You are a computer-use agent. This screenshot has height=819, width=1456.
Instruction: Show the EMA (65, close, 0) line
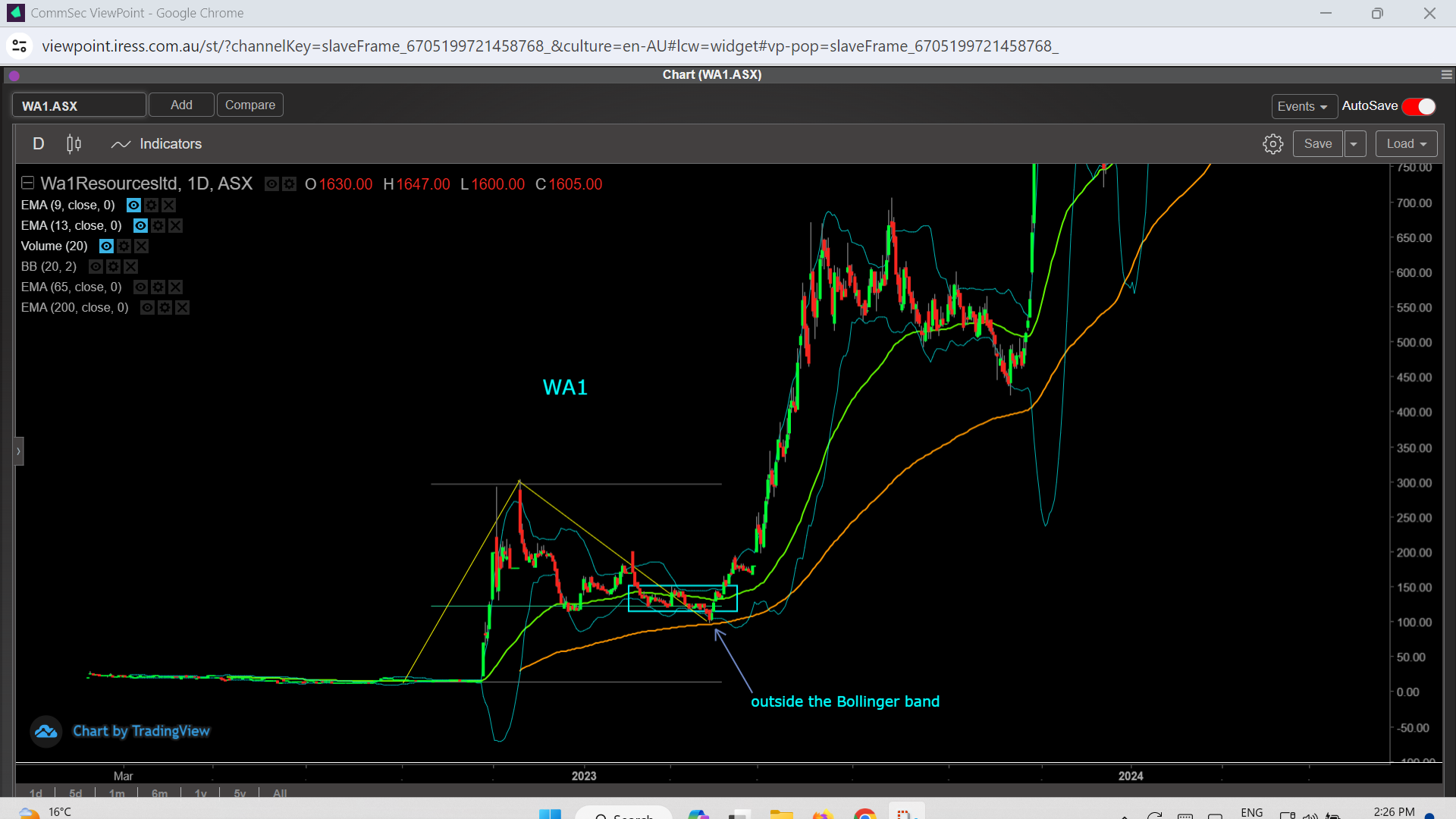[140, 287]
